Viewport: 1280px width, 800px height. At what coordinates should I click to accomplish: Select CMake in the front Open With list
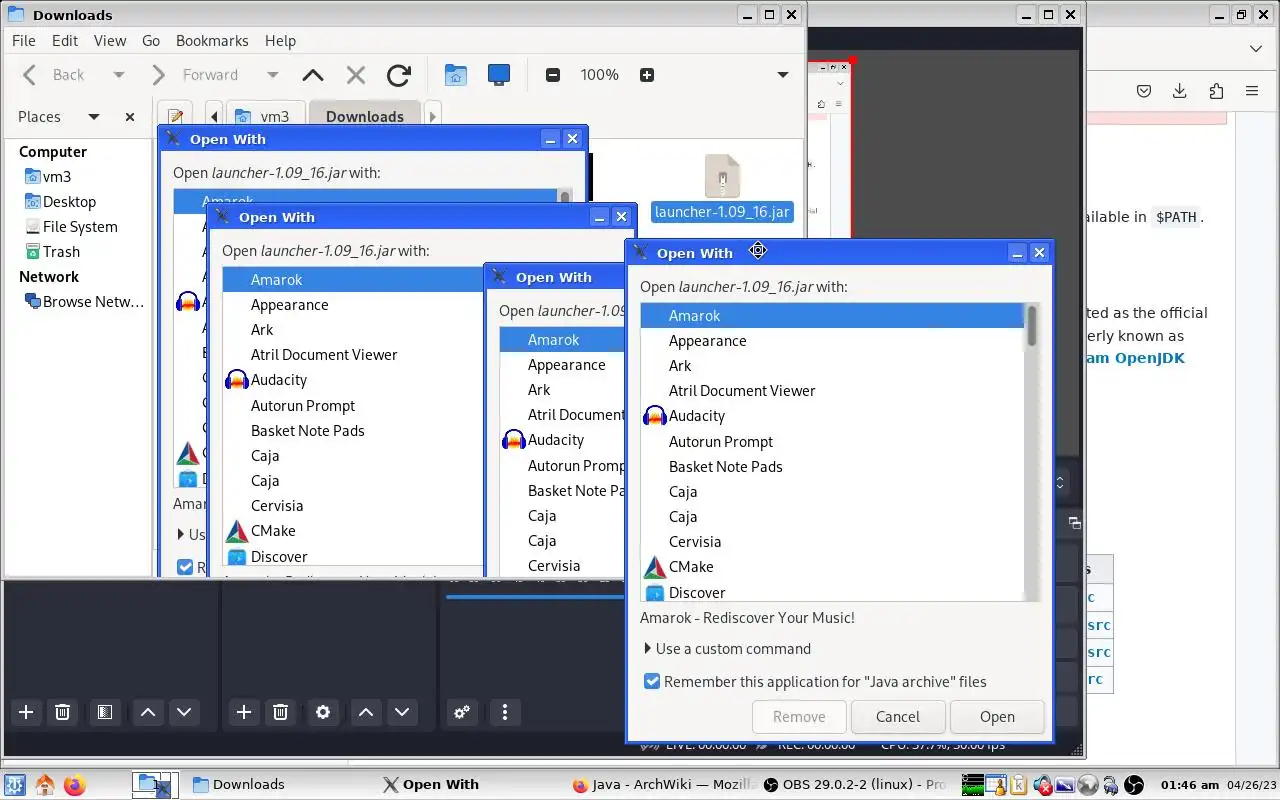pyautogui.click(x=832, y=567)
